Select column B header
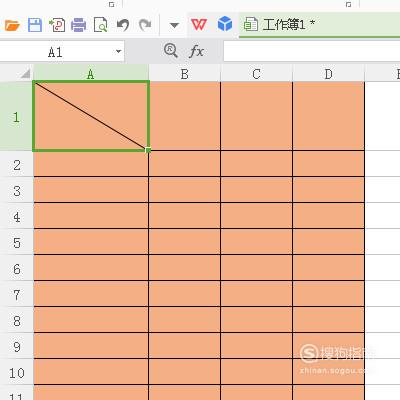The width and height of the screenshot is (400, 400). coord(185,74)
